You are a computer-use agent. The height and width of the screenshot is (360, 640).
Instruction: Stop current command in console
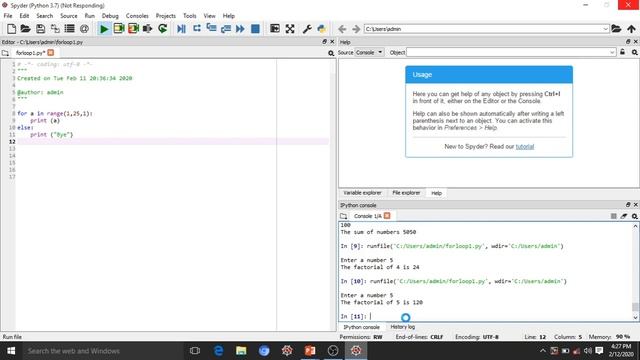click(613, 216)
